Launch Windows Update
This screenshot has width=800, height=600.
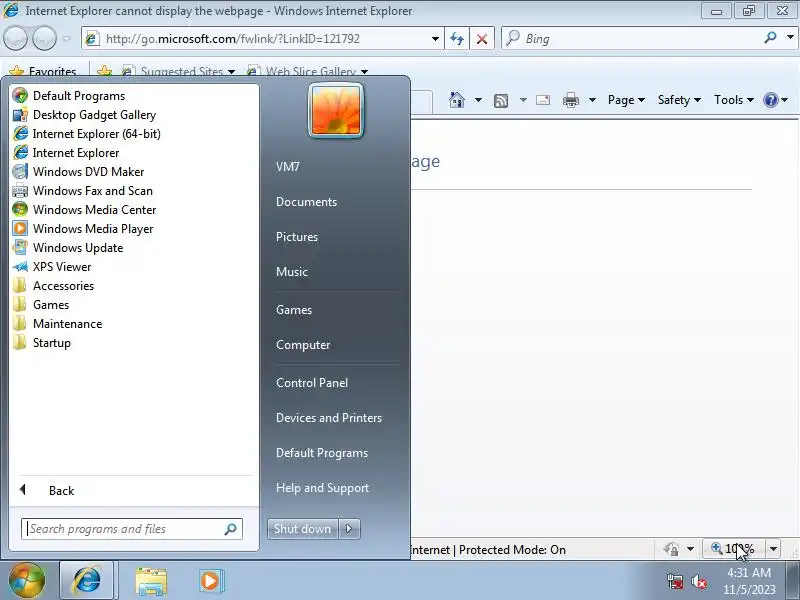point(78,247)
